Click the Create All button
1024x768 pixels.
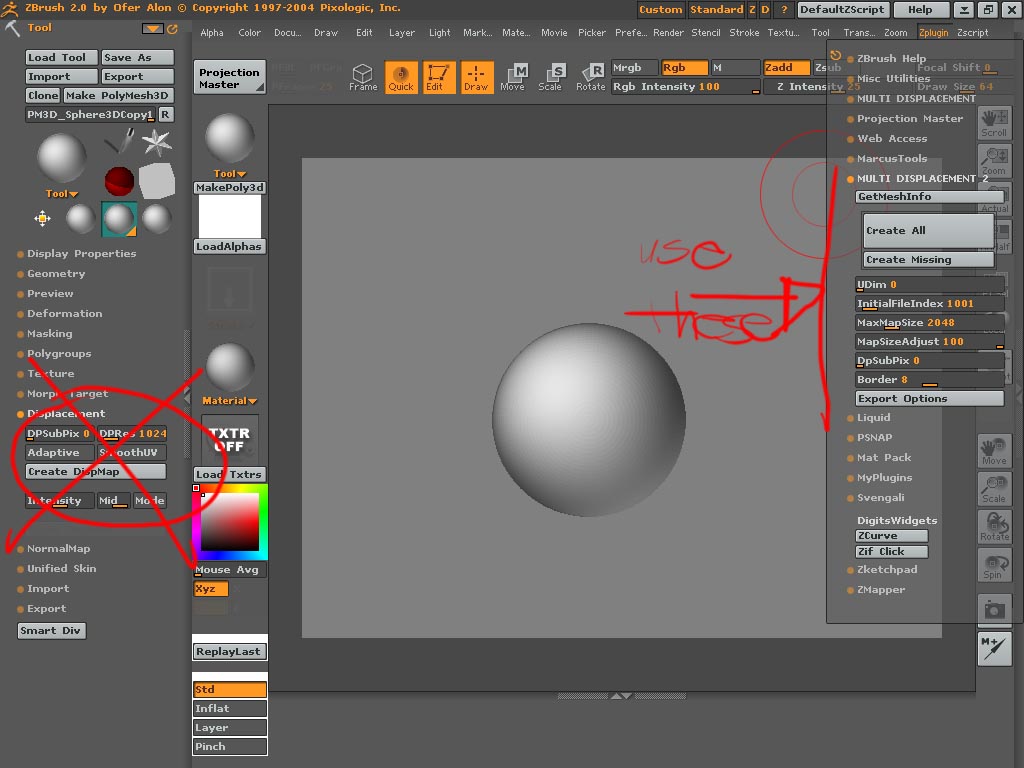point(928,230)
